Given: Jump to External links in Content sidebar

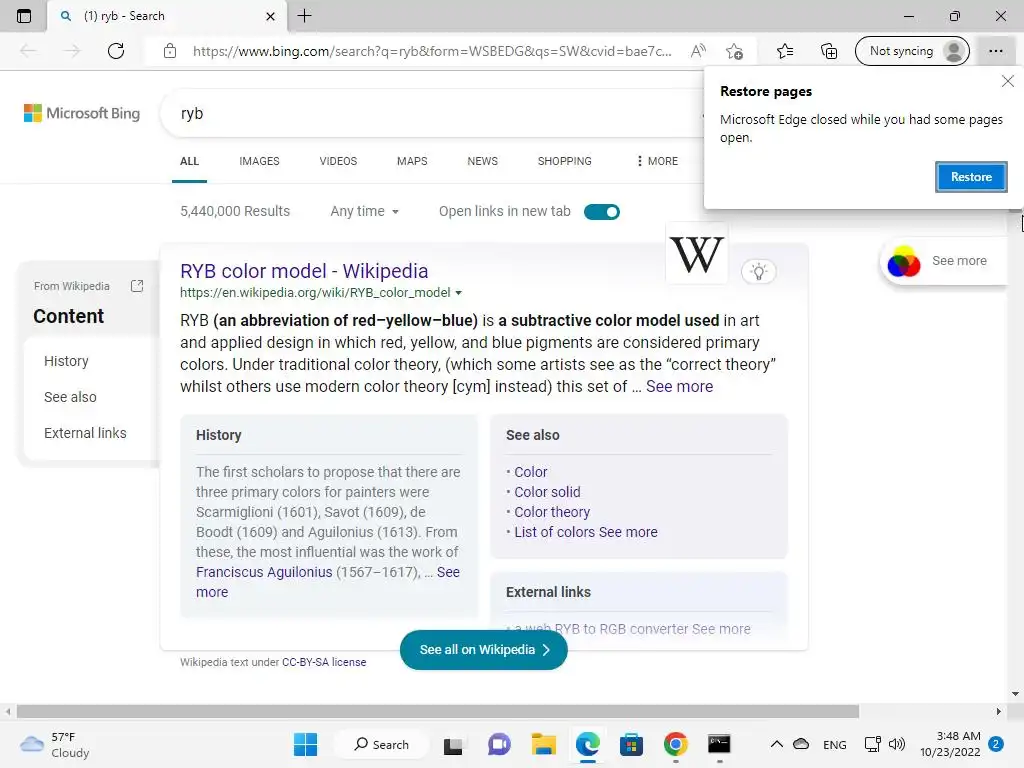Looking at the screenshot, I should [85, 433].
